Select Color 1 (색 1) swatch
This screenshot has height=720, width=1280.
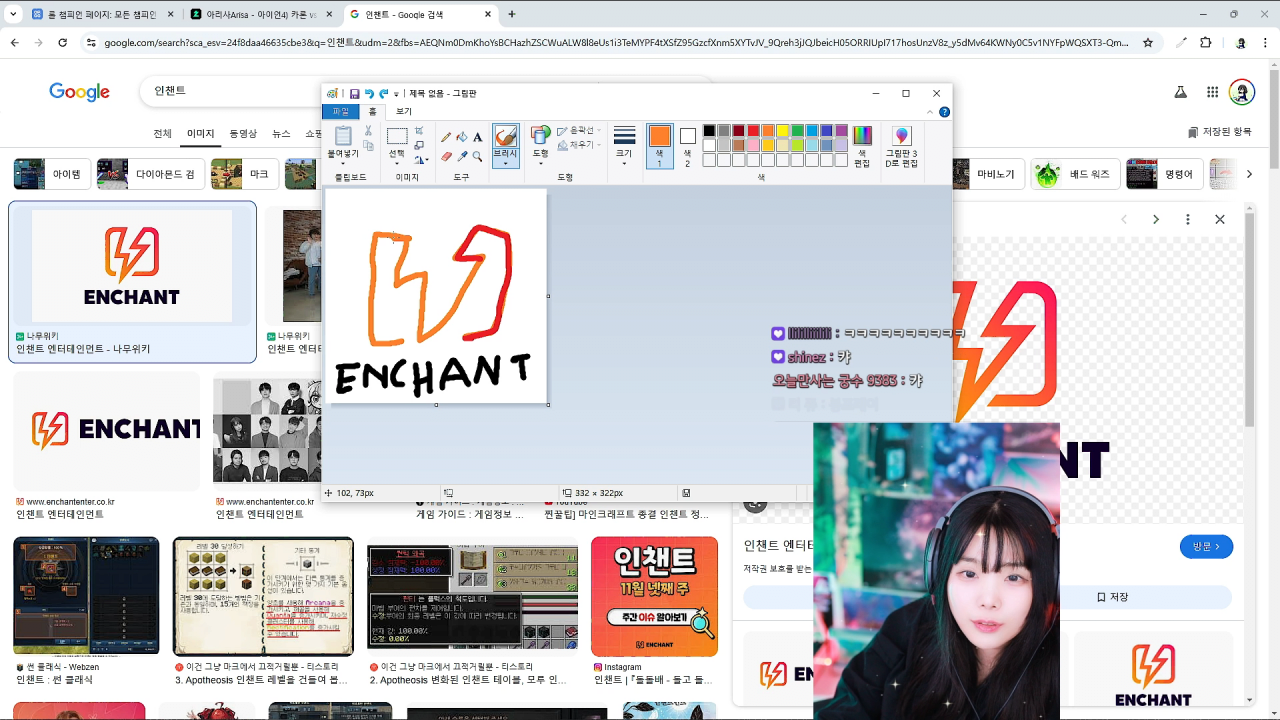coord(659,145)
